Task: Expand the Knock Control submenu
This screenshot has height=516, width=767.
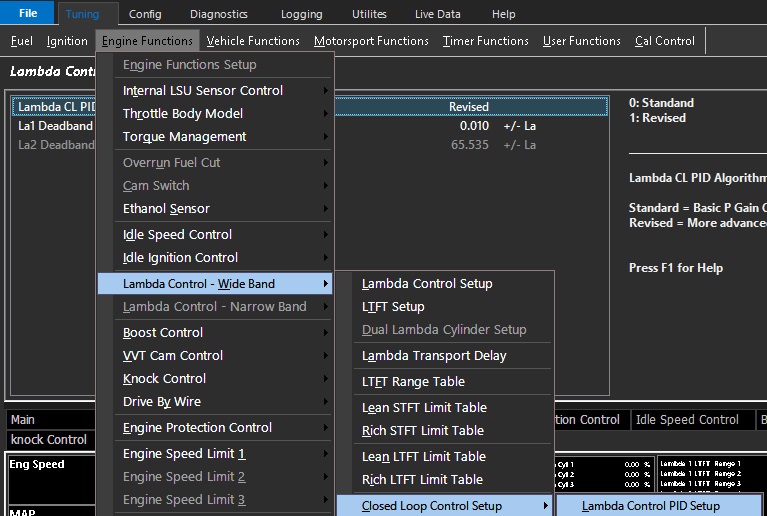Action: 164,378
